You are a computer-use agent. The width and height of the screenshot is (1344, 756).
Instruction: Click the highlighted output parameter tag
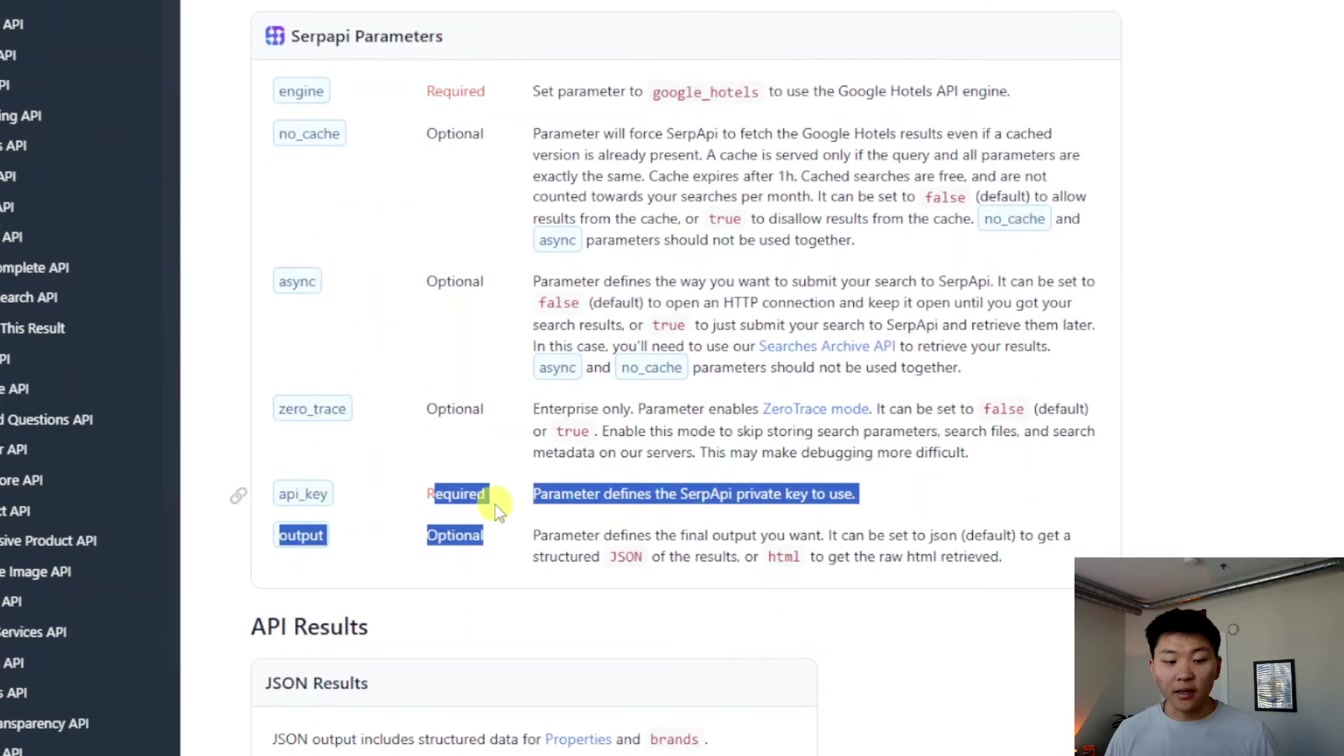click(x=301, y=536)
